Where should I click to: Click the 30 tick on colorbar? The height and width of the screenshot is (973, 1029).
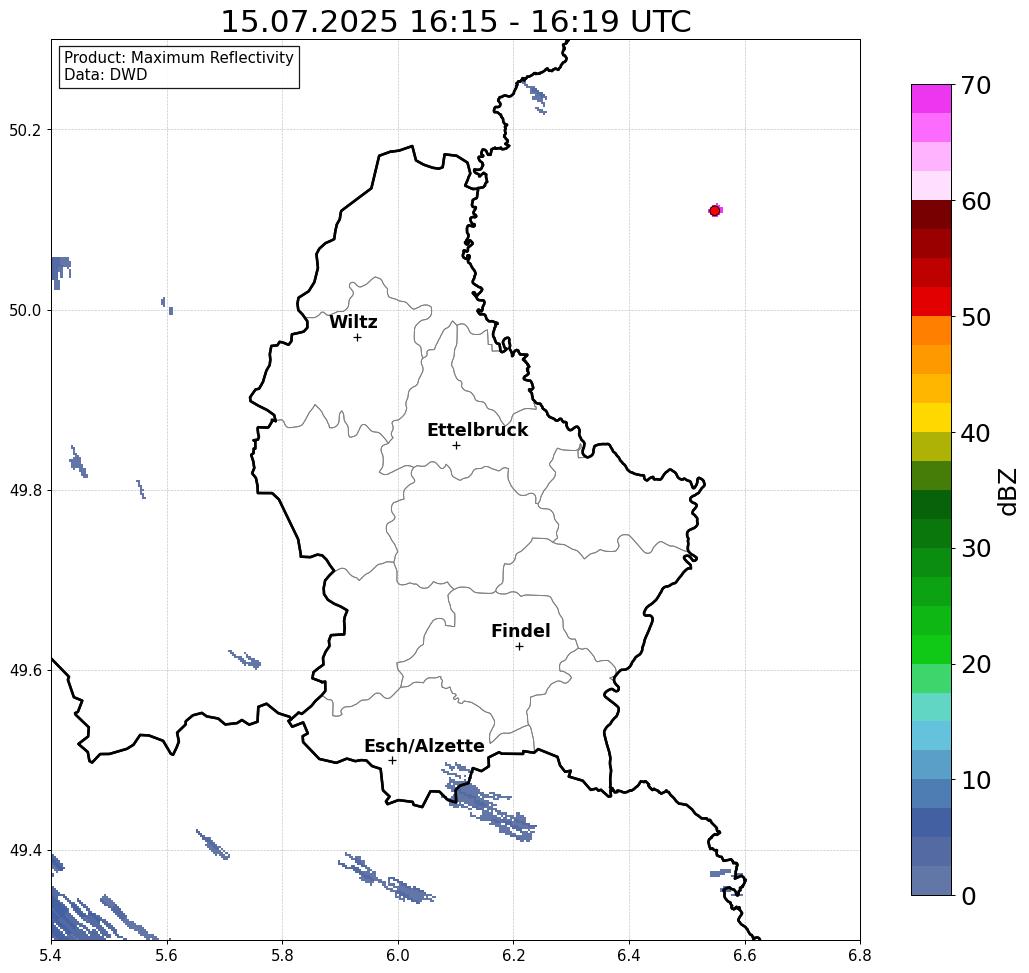(x=976, y=549)
